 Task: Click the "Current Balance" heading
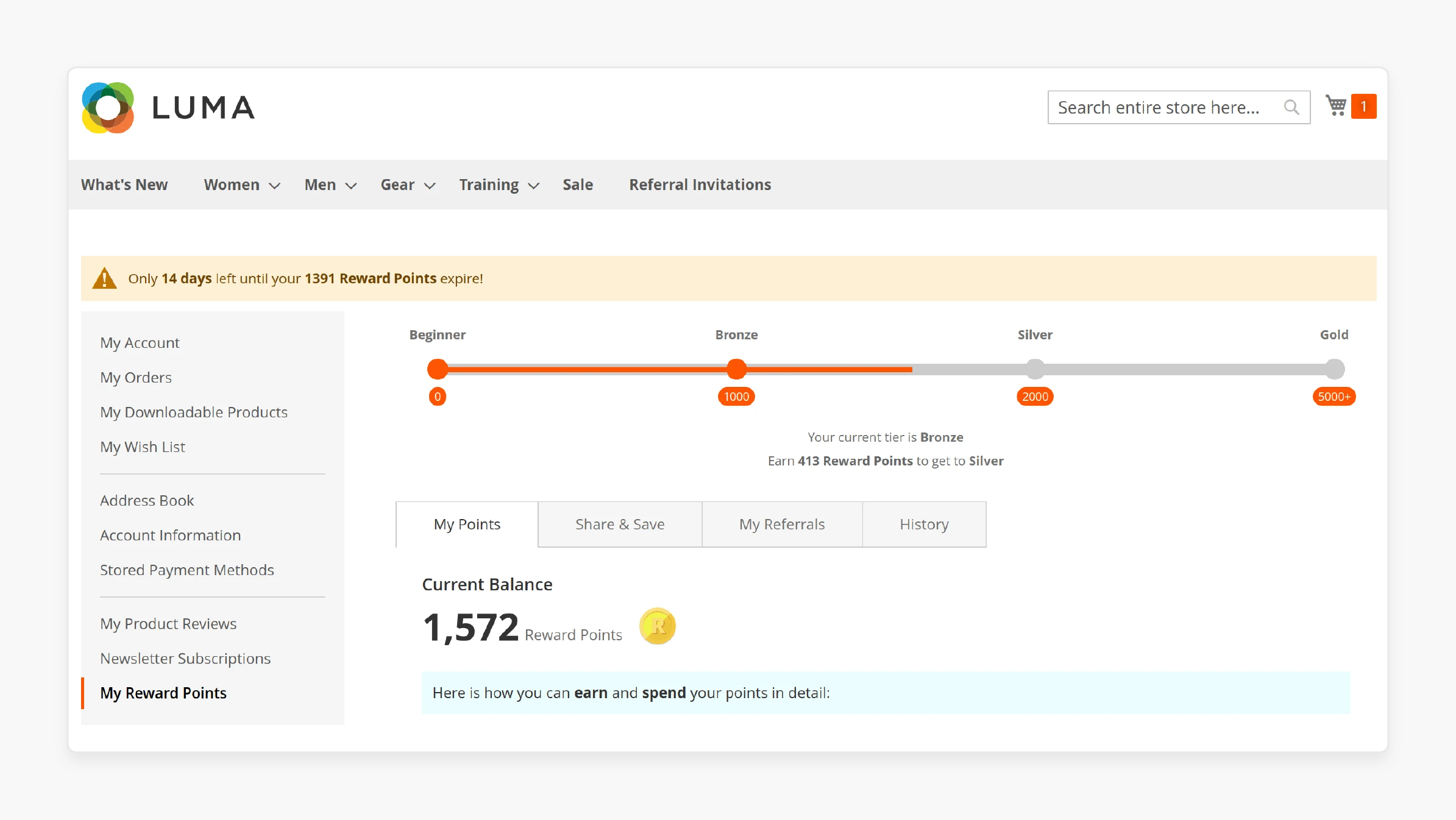pos(487,584)
